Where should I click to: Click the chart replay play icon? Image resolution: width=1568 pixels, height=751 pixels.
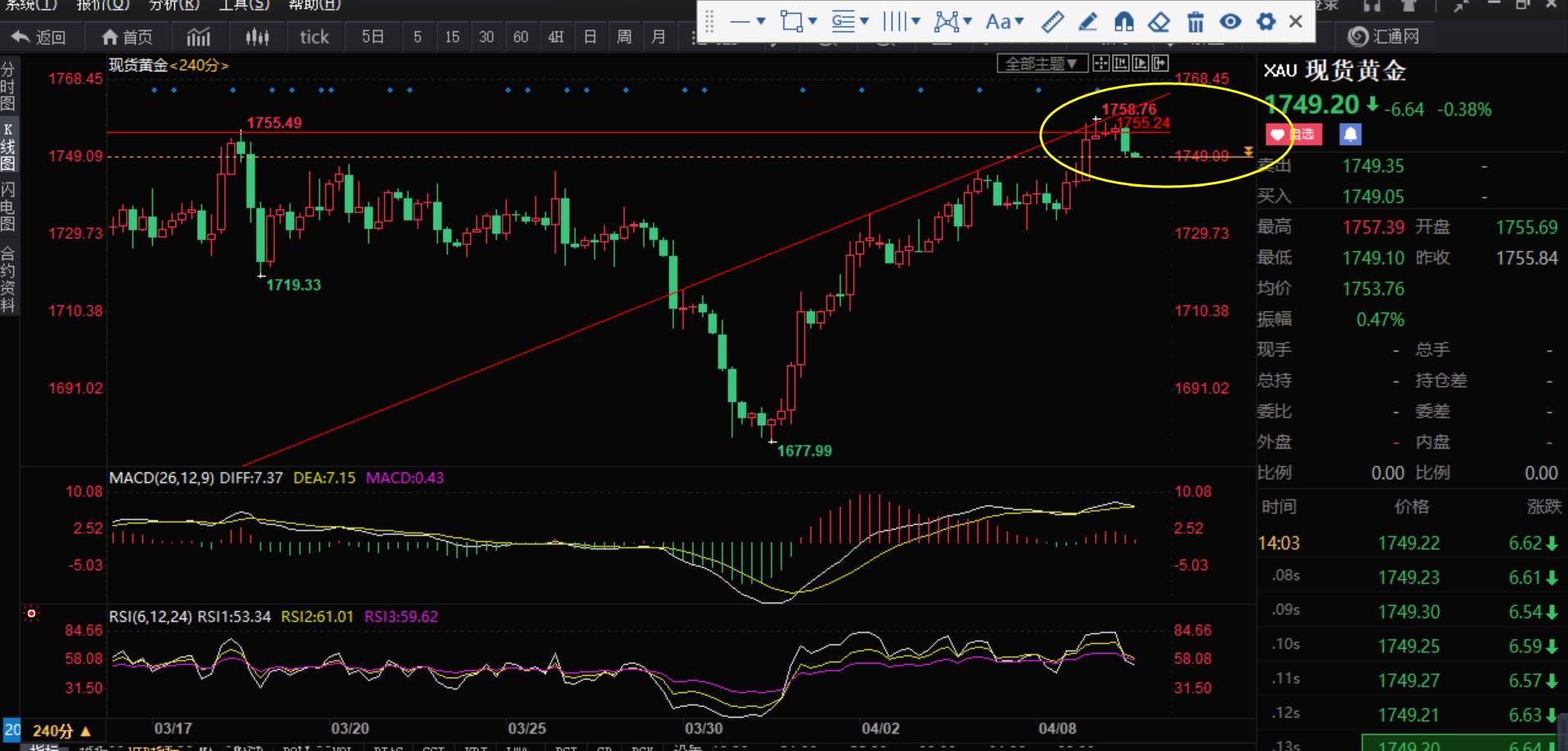coord(1140,64)
